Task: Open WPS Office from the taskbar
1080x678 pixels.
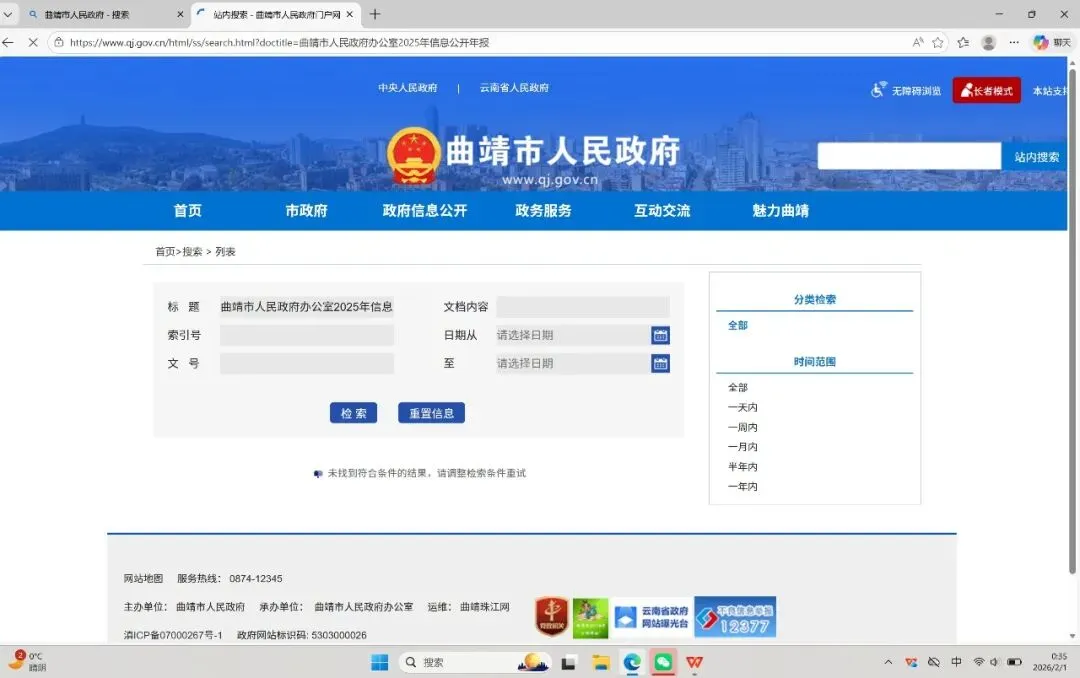Action: 694,663
